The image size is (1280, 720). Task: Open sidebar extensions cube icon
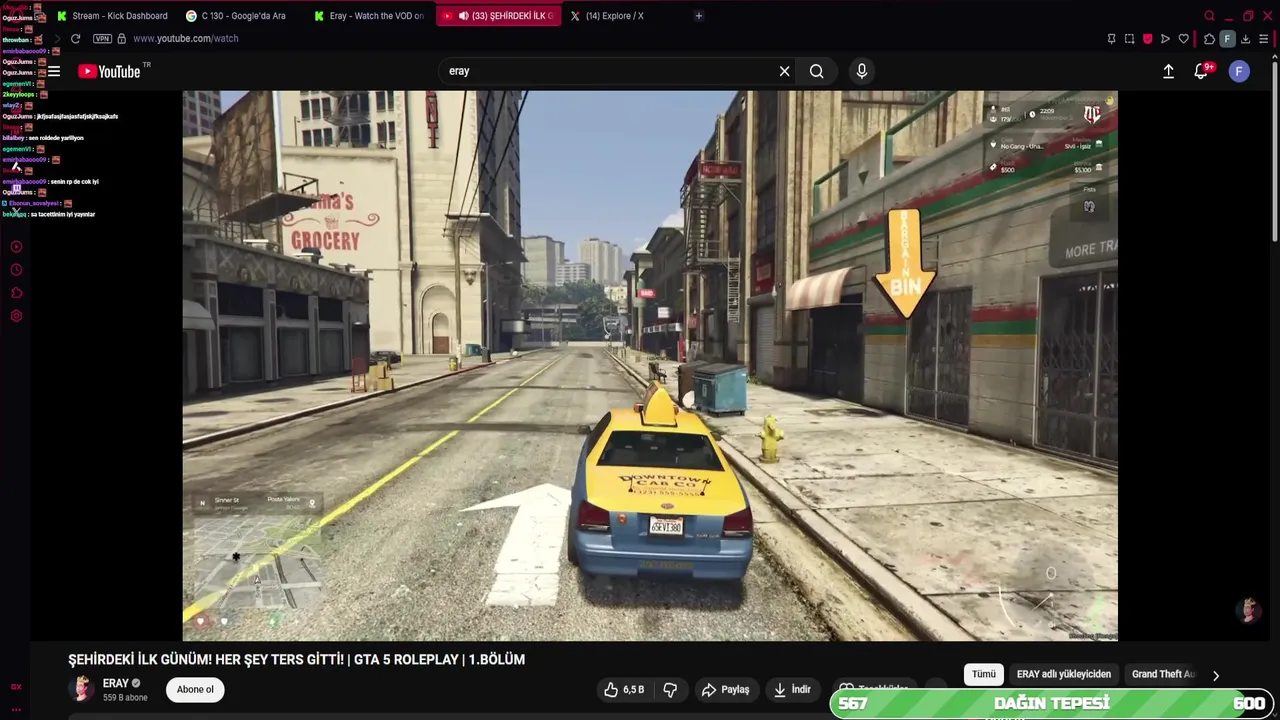click(16, 293)
